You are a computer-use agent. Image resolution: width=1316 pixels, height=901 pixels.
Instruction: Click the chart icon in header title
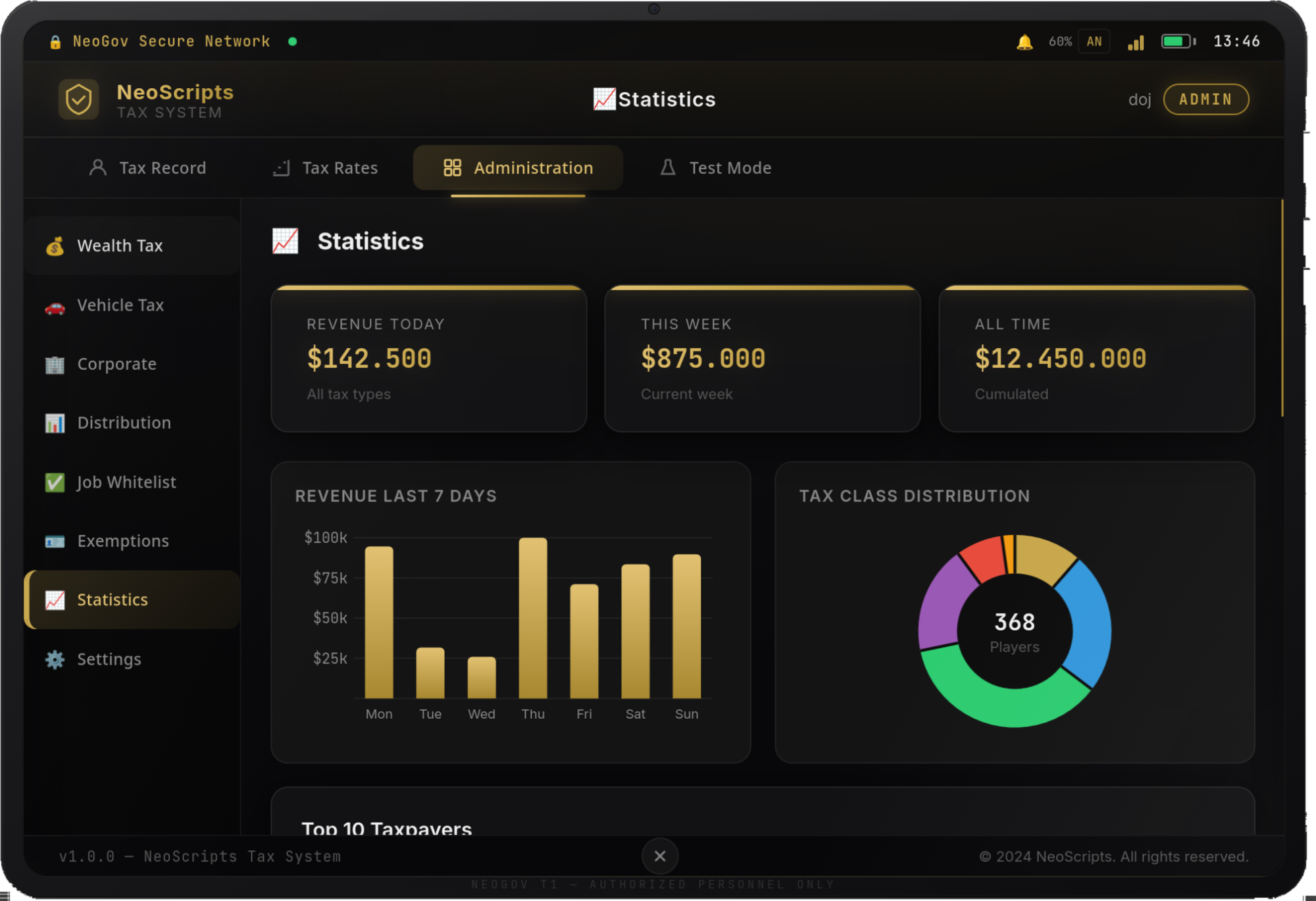[x=604, y=99]
